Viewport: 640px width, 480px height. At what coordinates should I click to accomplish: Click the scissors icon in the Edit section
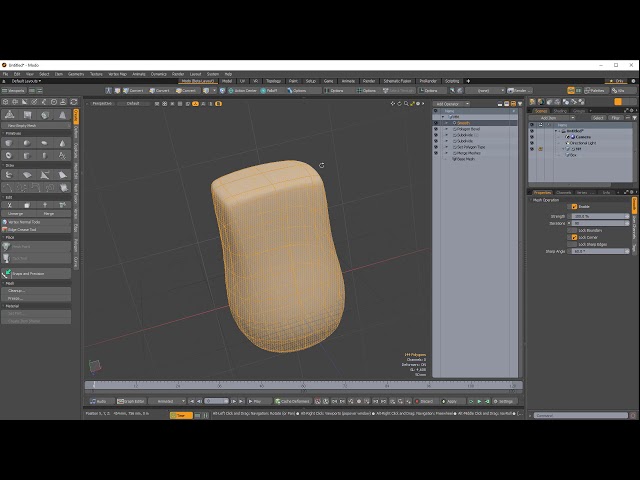pyautogui.click(x=9, y=205)
